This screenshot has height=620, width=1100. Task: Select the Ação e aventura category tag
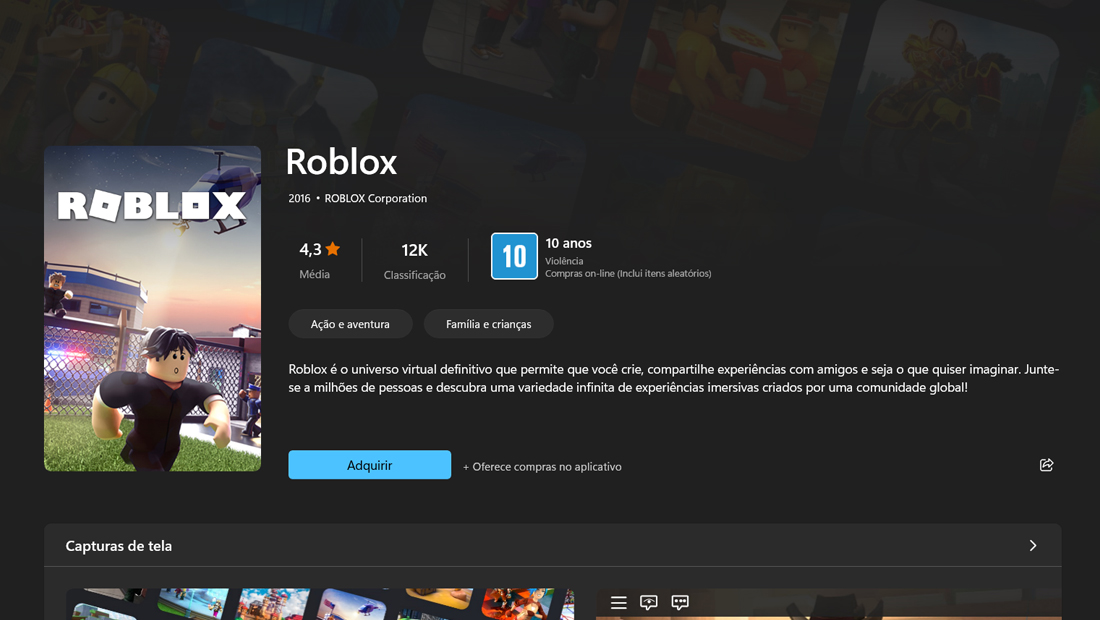pos(350,324)
